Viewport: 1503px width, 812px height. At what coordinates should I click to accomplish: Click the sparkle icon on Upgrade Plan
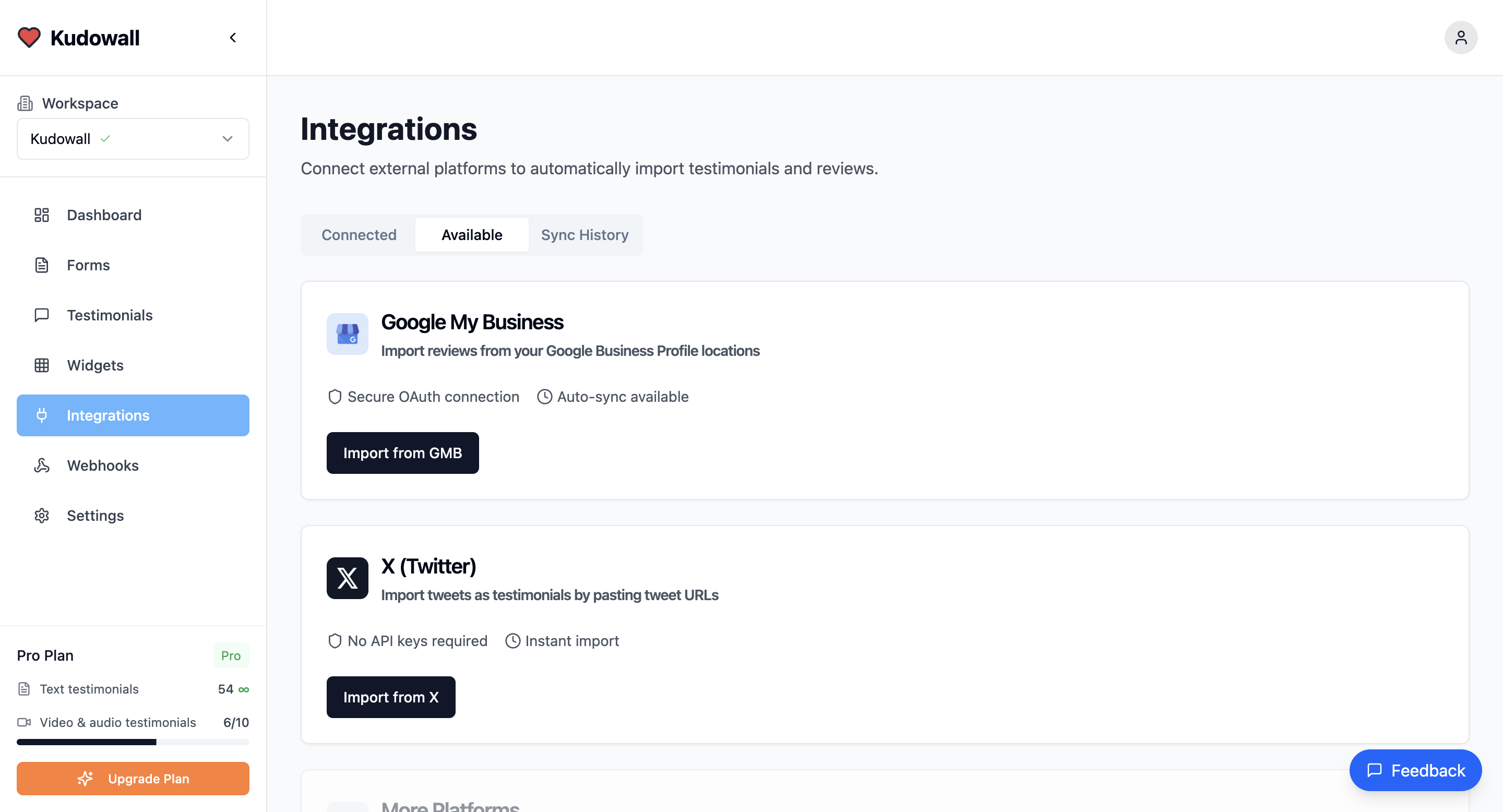pyautogui.click(x=85, y=779)
